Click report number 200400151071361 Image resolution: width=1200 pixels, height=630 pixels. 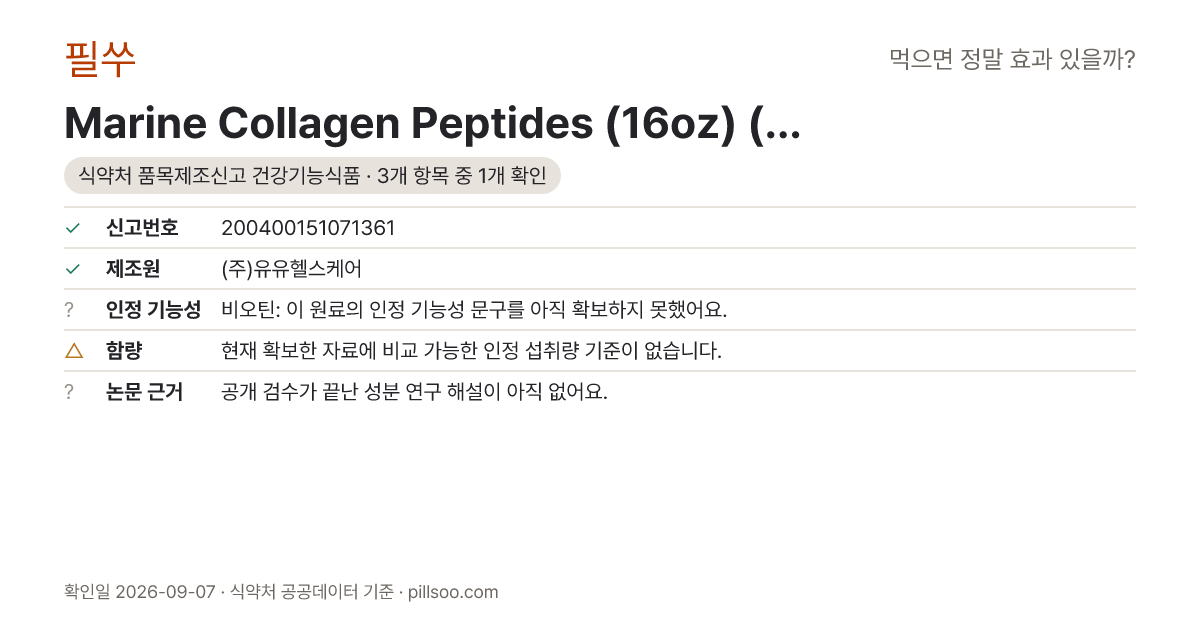pyautogui.click(x=308, y=228)
